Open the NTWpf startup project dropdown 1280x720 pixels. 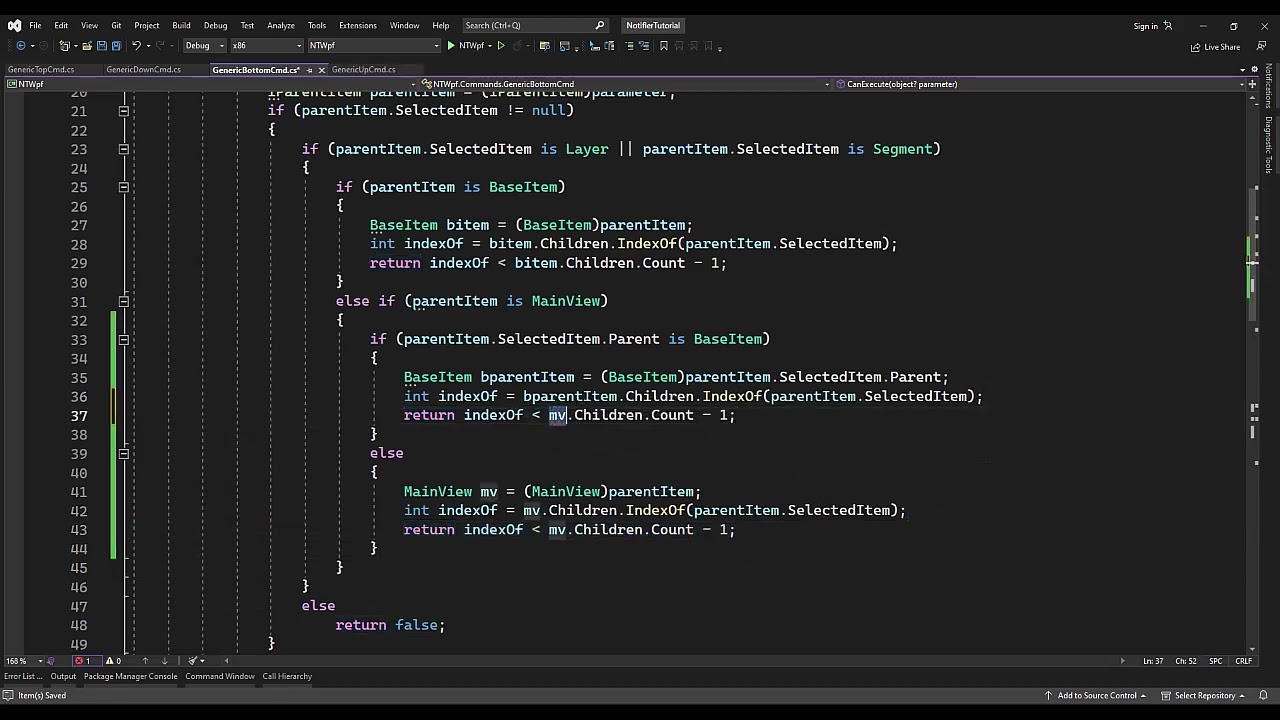point(373,45)
